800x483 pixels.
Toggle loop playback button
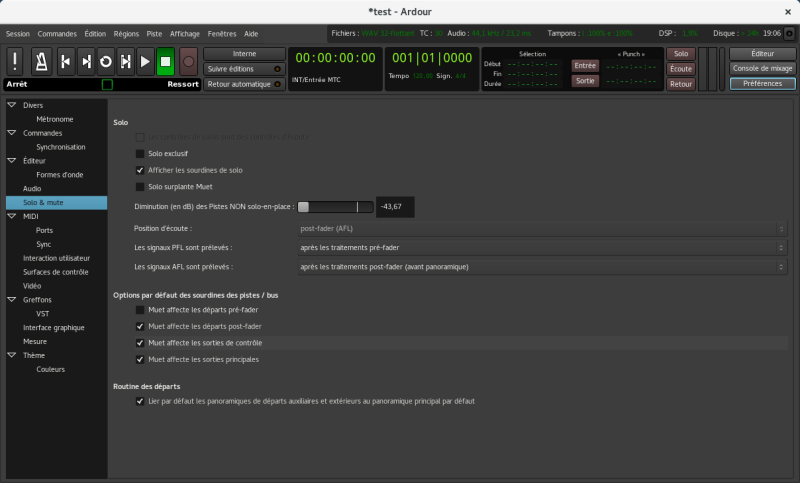(x=106, y=62)
